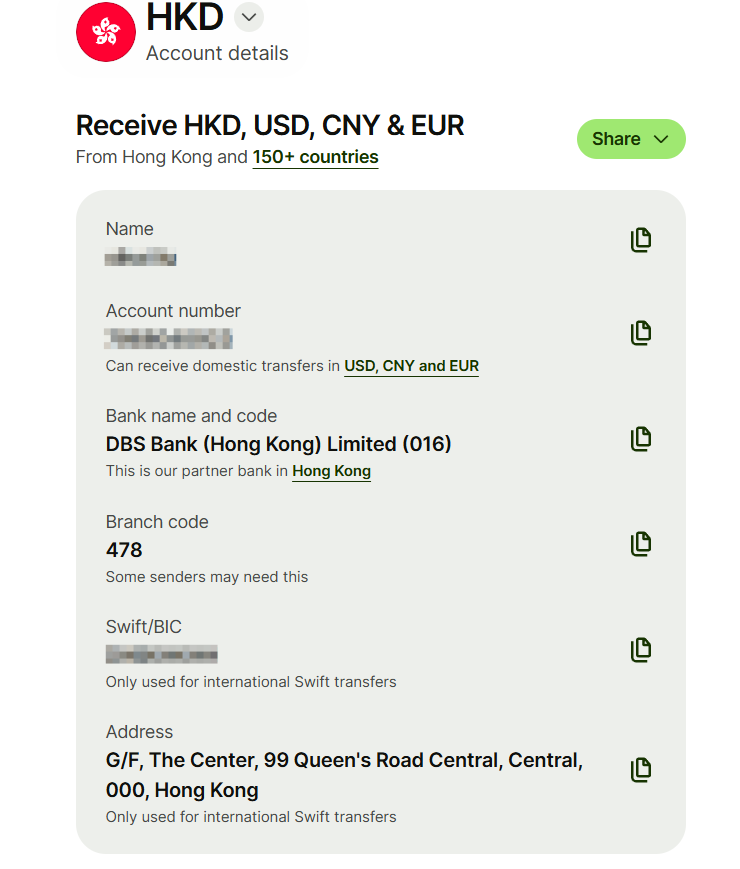Image resolution: width=740 pixels, height=869 pixels.
Task: Click the Hong Kong flag icon
Action: pyautogui.click(x=105, y=32)
